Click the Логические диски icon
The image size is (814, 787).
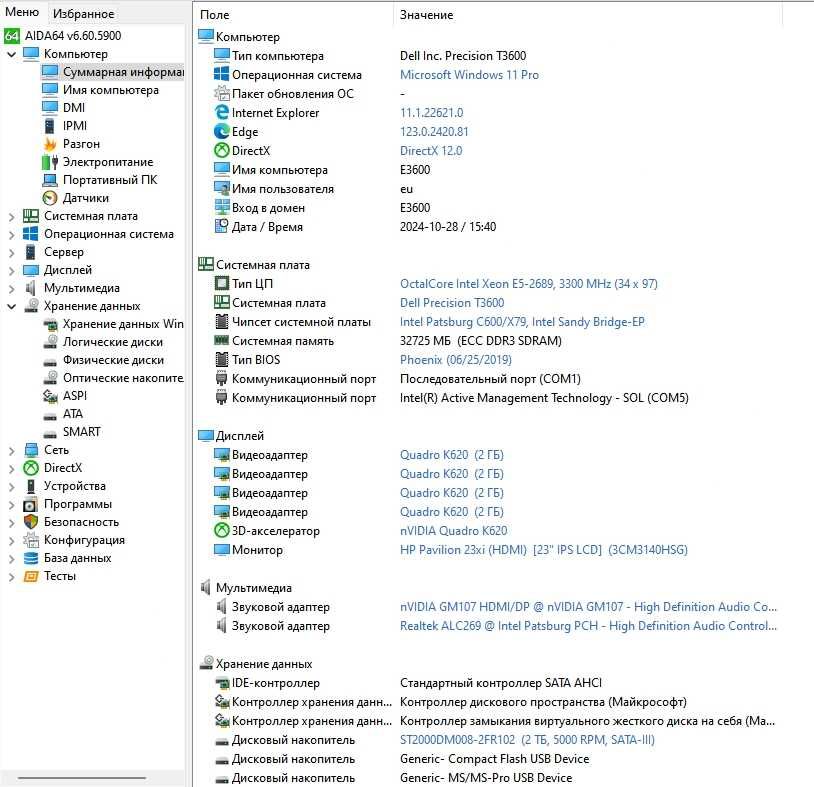point(50,342)
